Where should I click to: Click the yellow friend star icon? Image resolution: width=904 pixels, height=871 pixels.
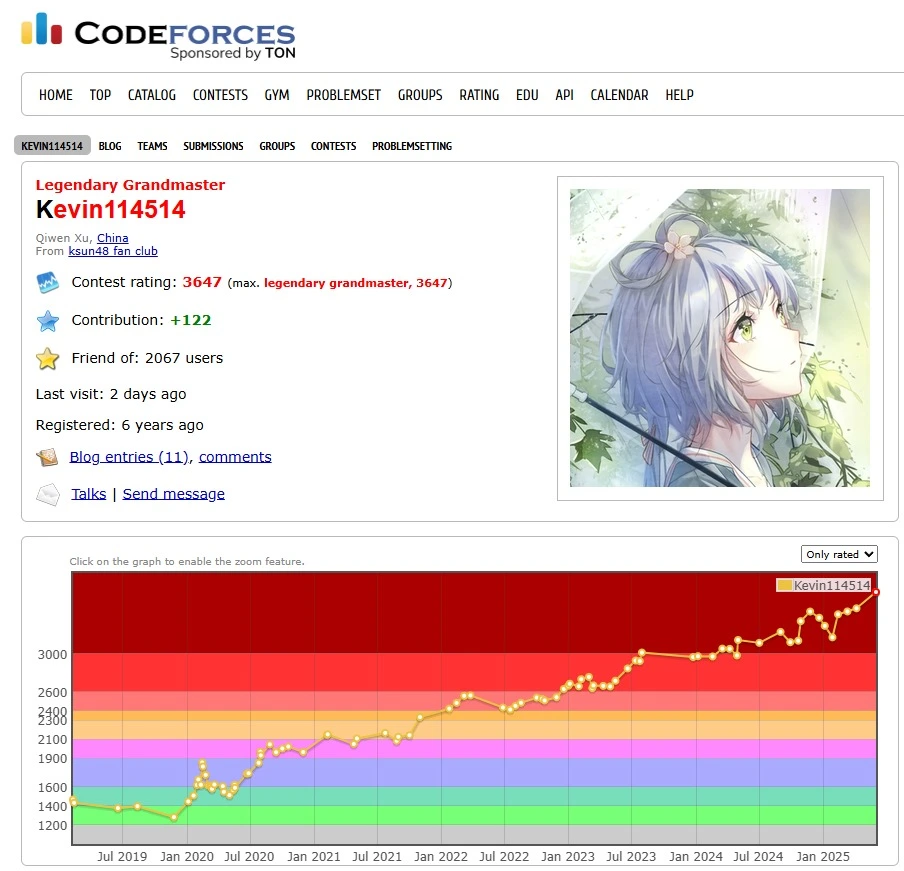coord(47,359)
